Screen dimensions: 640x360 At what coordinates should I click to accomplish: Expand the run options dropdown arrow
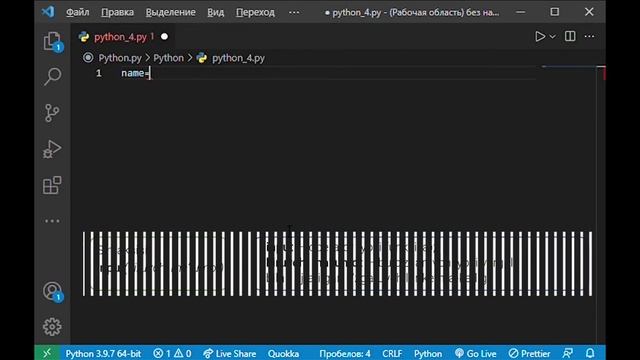[553, 37]
